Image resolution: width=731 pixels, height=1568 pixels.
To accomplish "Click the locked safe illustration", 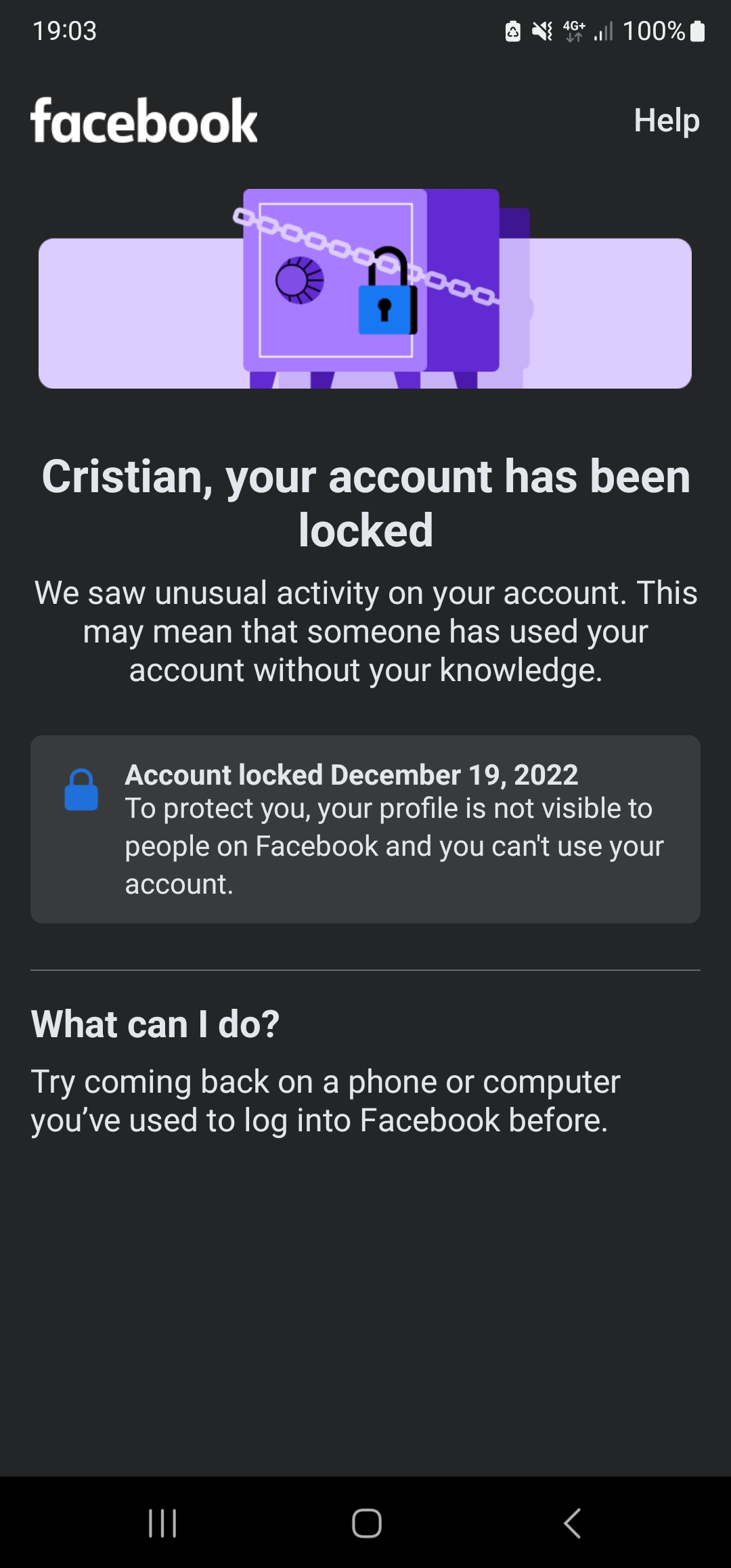I will pos(365,284).
